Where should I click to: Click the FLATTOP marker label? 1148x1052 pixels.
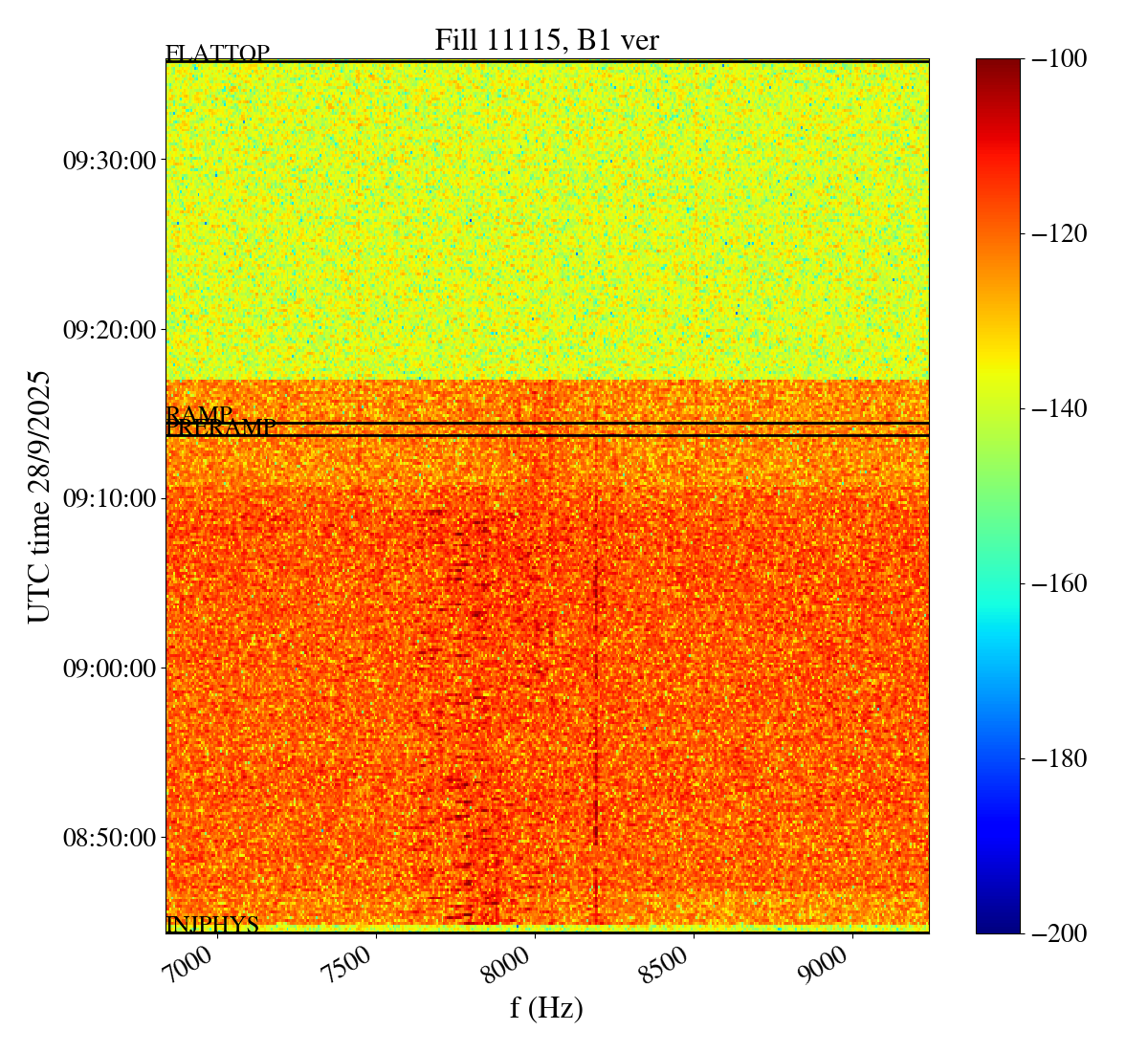tap(217, 54)
